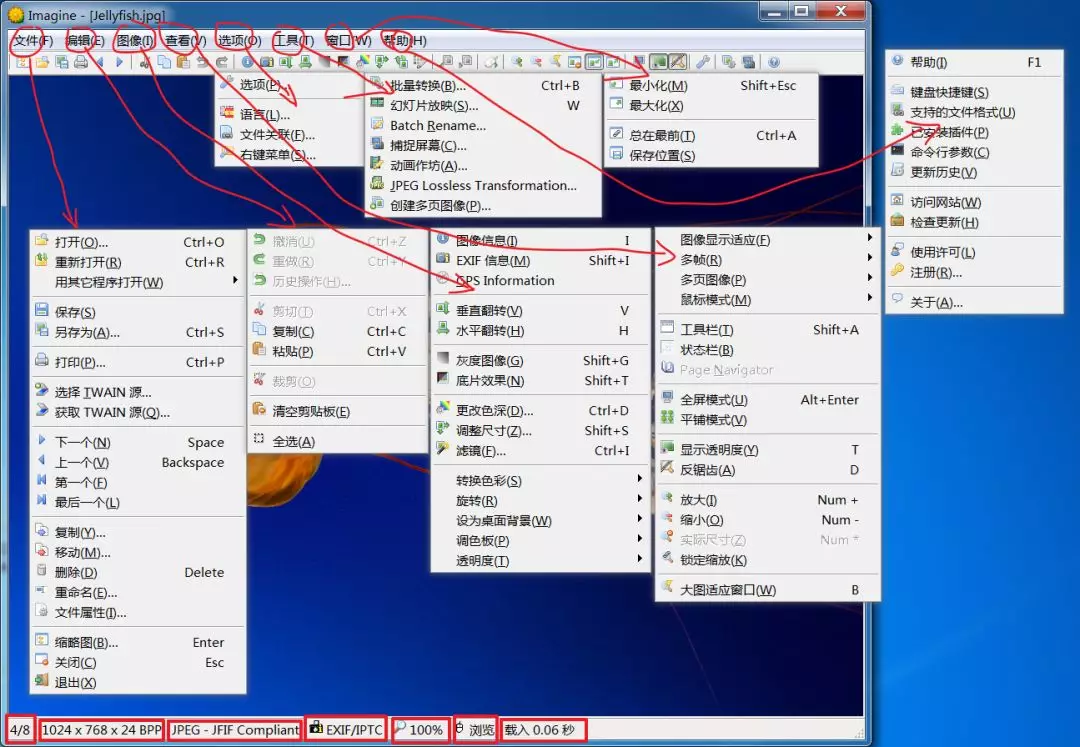1080x747 pixels.
Task: Click status bar JPEG - JFIF Compliant
Action: 235,730
